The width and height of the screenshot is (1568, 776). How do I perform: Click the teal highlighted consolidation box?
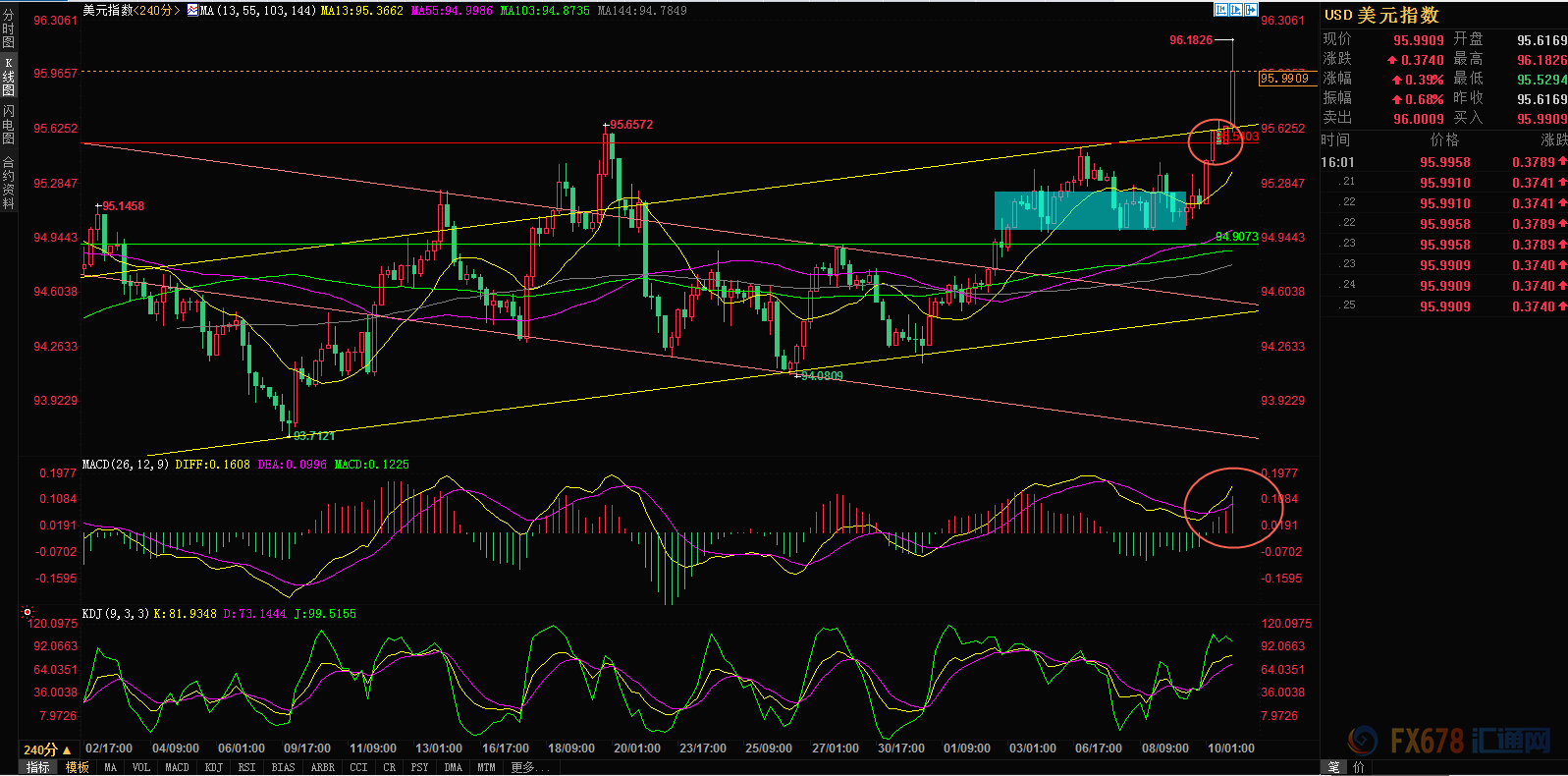tap(1090, 210)
